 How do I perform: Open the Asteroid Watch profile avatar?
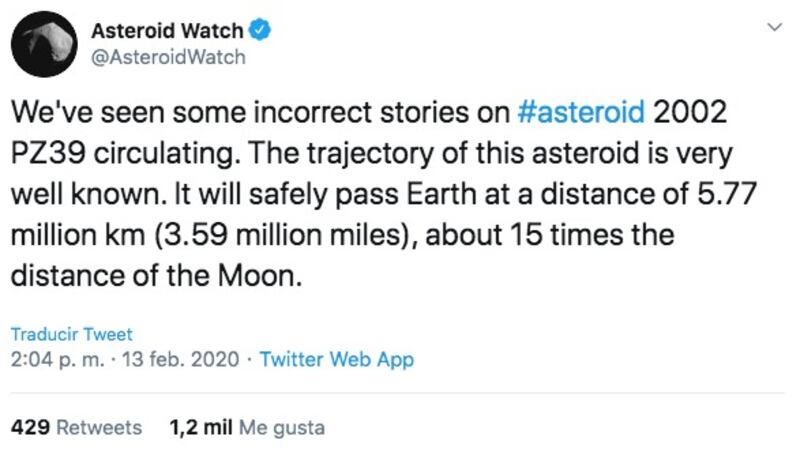44,44
